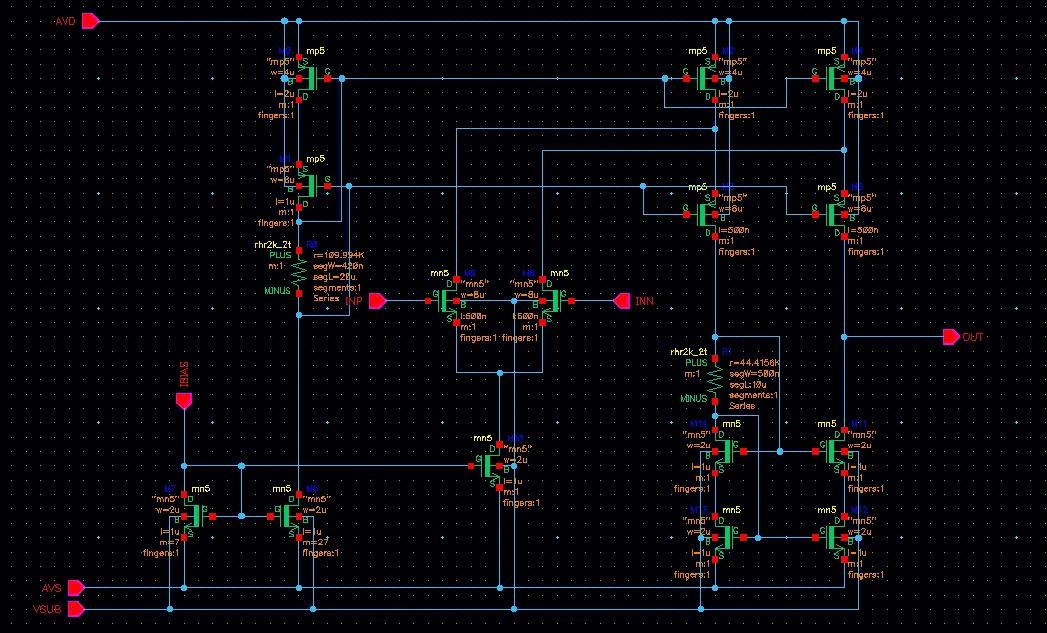Select the OUT output pin

click(x=950, y=337)
